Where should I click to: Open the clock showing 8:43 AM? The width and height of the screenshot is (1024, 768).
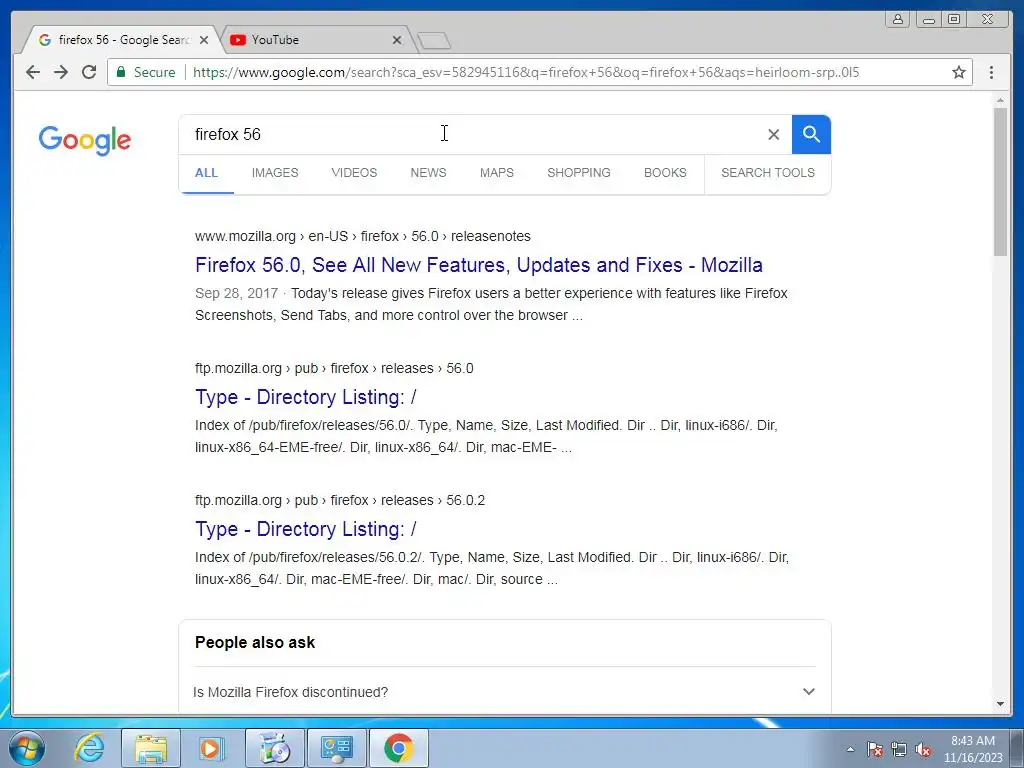(973, 749)
